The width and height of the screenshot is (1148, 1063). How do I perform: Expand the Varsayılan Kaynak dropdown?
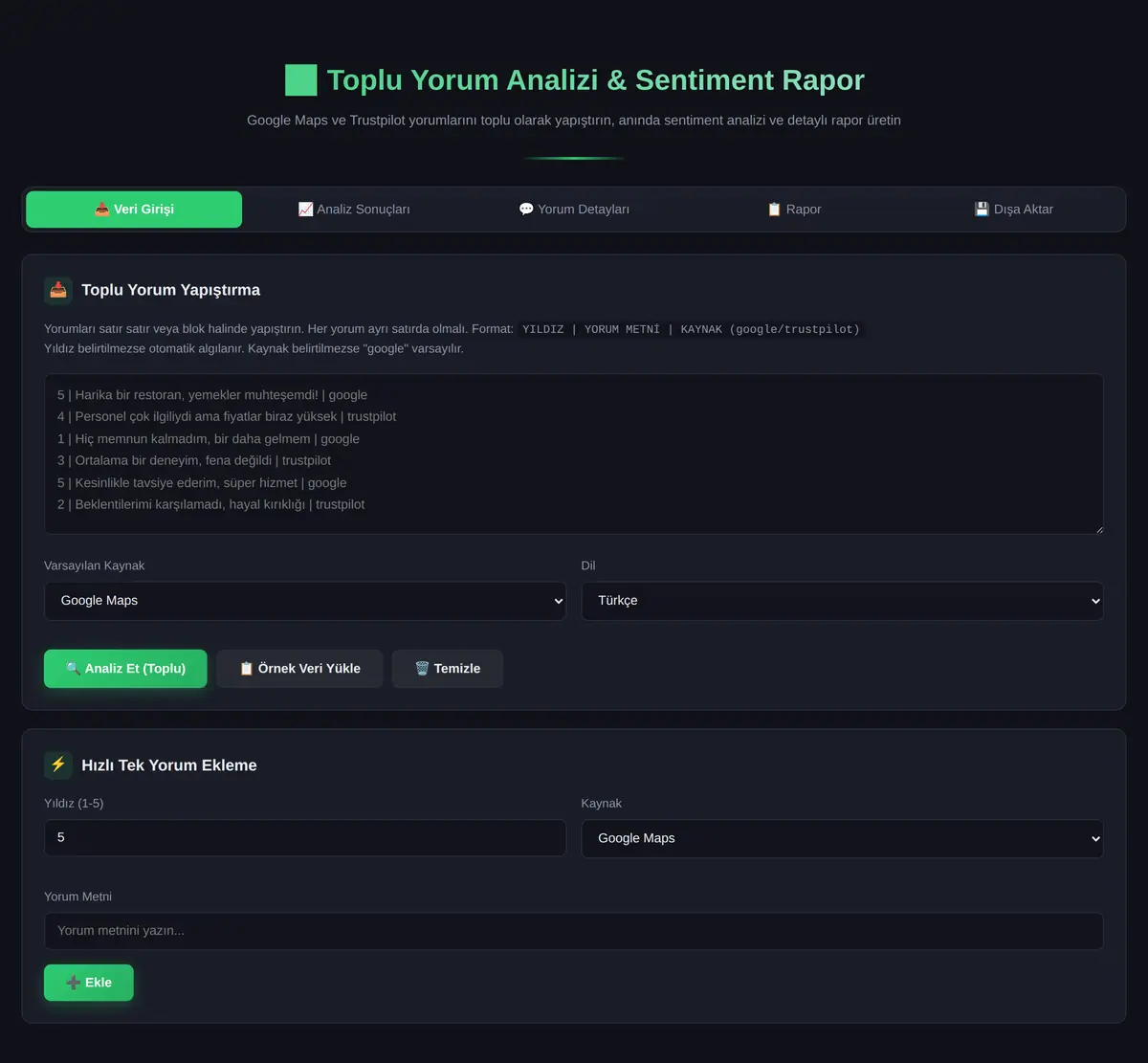coord(305,601)
